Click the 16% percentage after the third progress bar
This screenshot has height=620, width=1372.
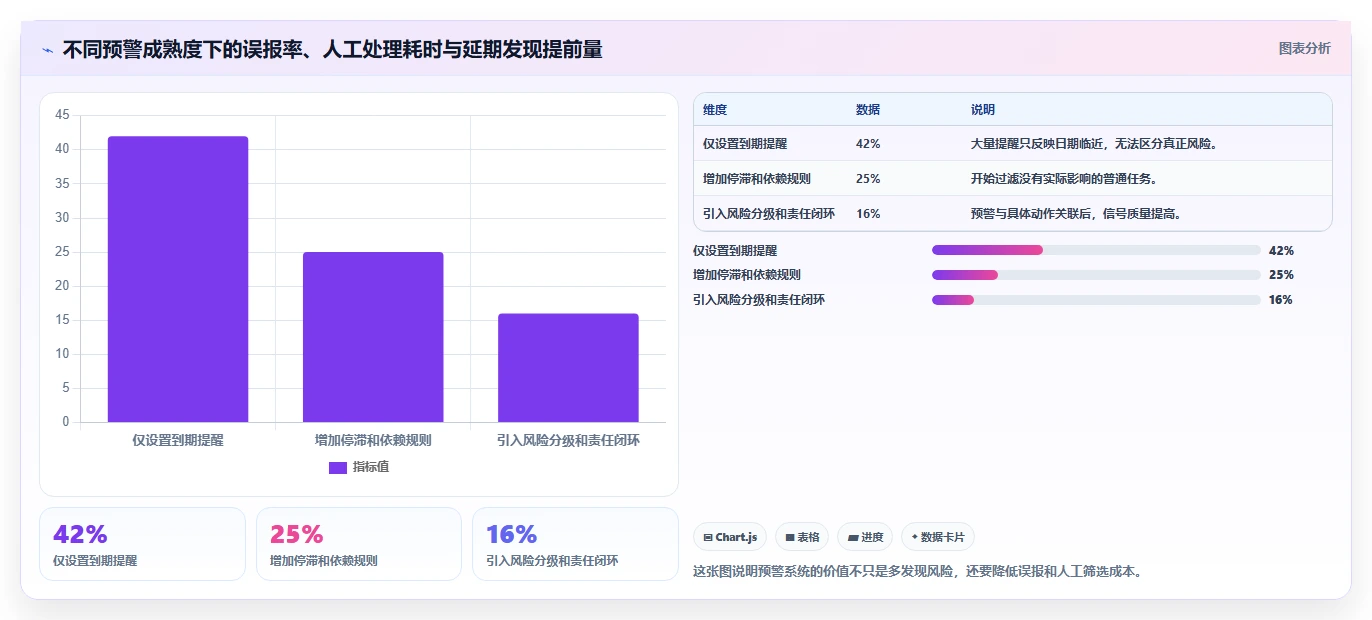pyautogui.click(x=1281, y=300)
